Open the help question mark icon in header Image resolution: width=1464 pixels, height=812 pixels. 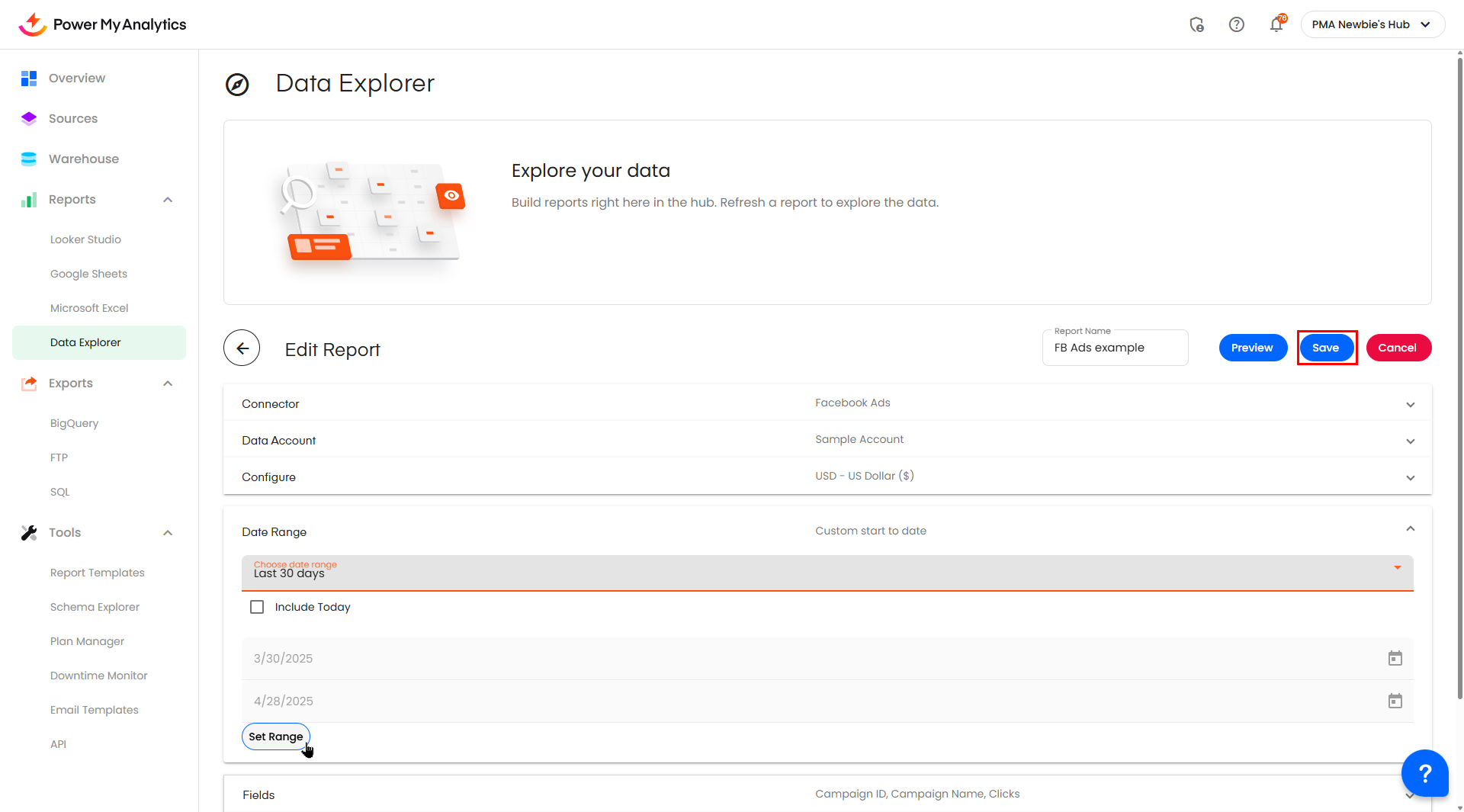pos(1236,24)
